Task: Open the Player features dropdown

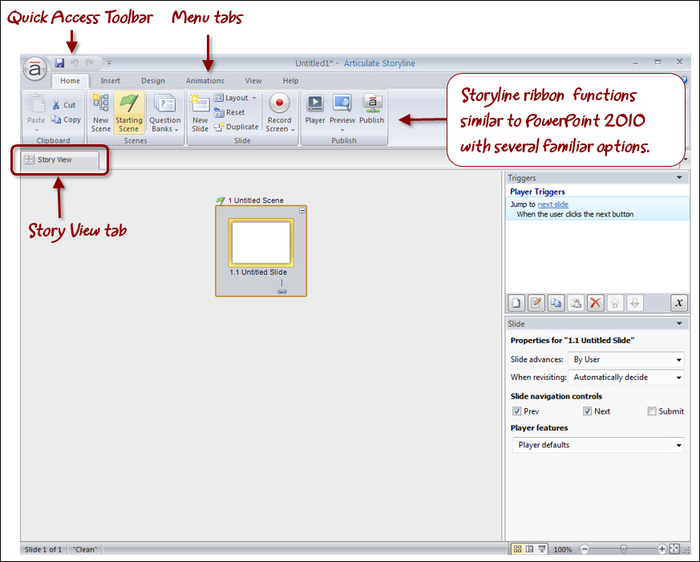Action: (x=598, y=445)
